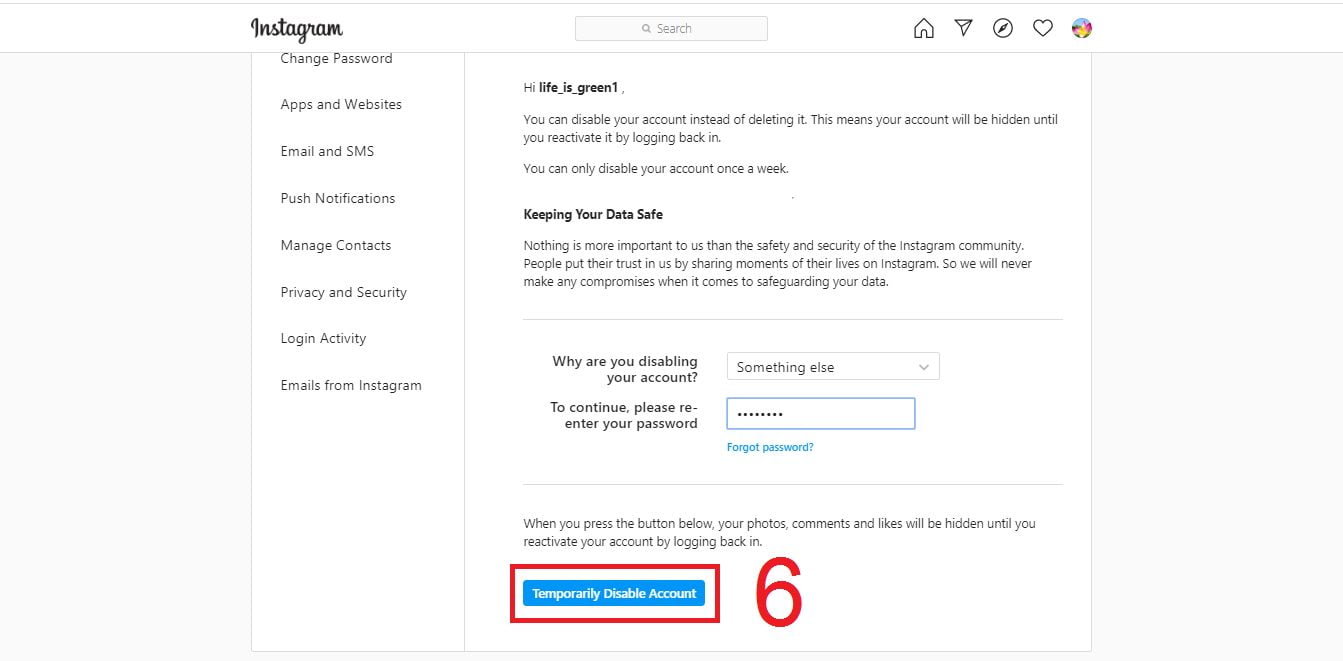Open the Change Password settings
1343x661 pixels.
(x=336, y=59)
